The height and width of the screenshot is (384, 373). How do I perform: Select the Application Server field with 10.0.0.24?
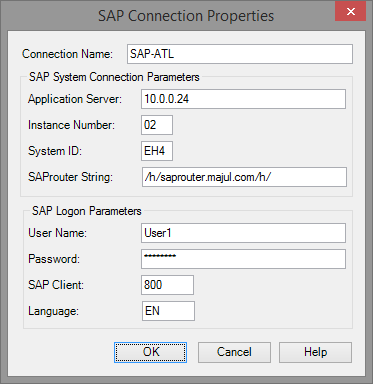pos(243,99)
